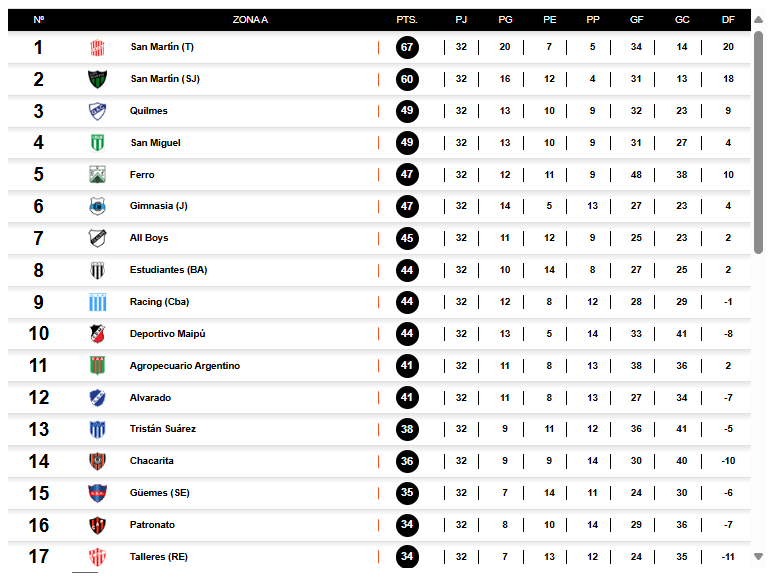Click the PTS. column header

click(x=407, y=20)
